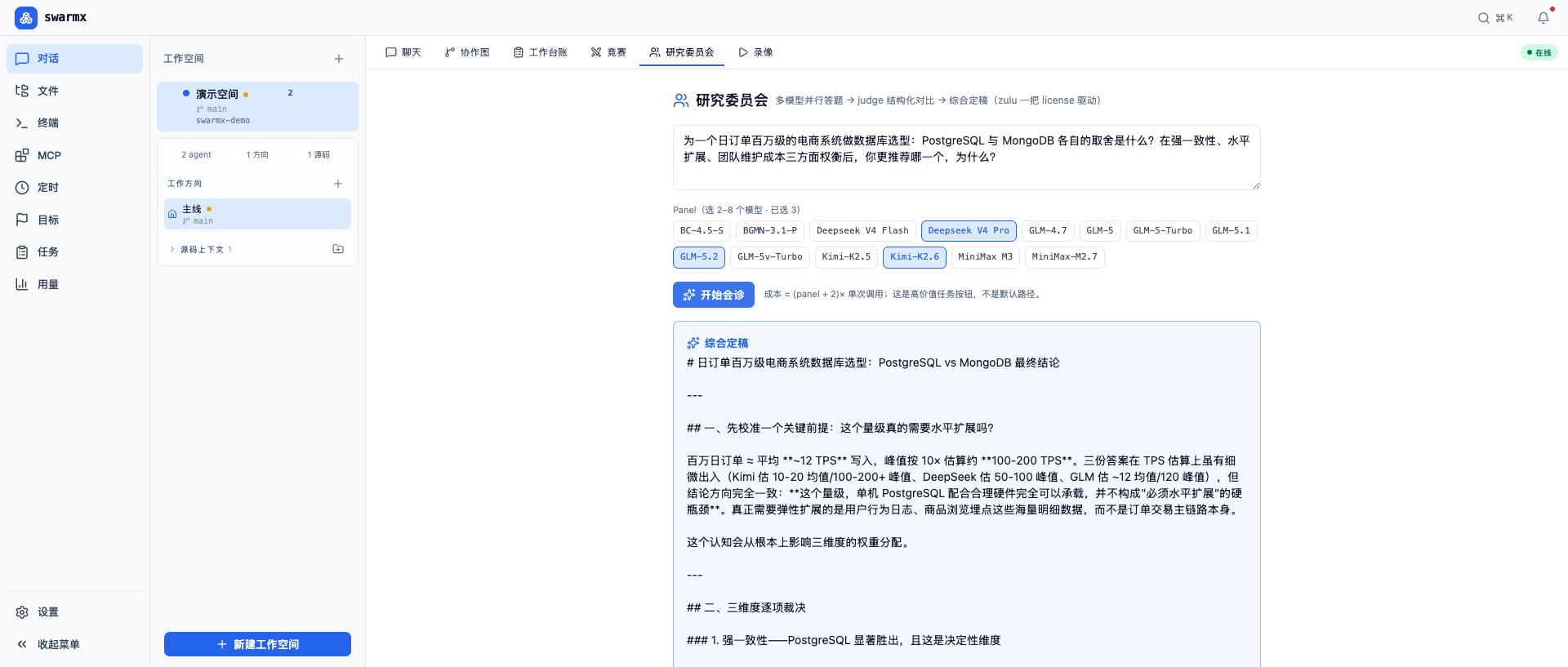Click the 开始会诊 button
1568x667 pixels.
[x=714, y=295]
